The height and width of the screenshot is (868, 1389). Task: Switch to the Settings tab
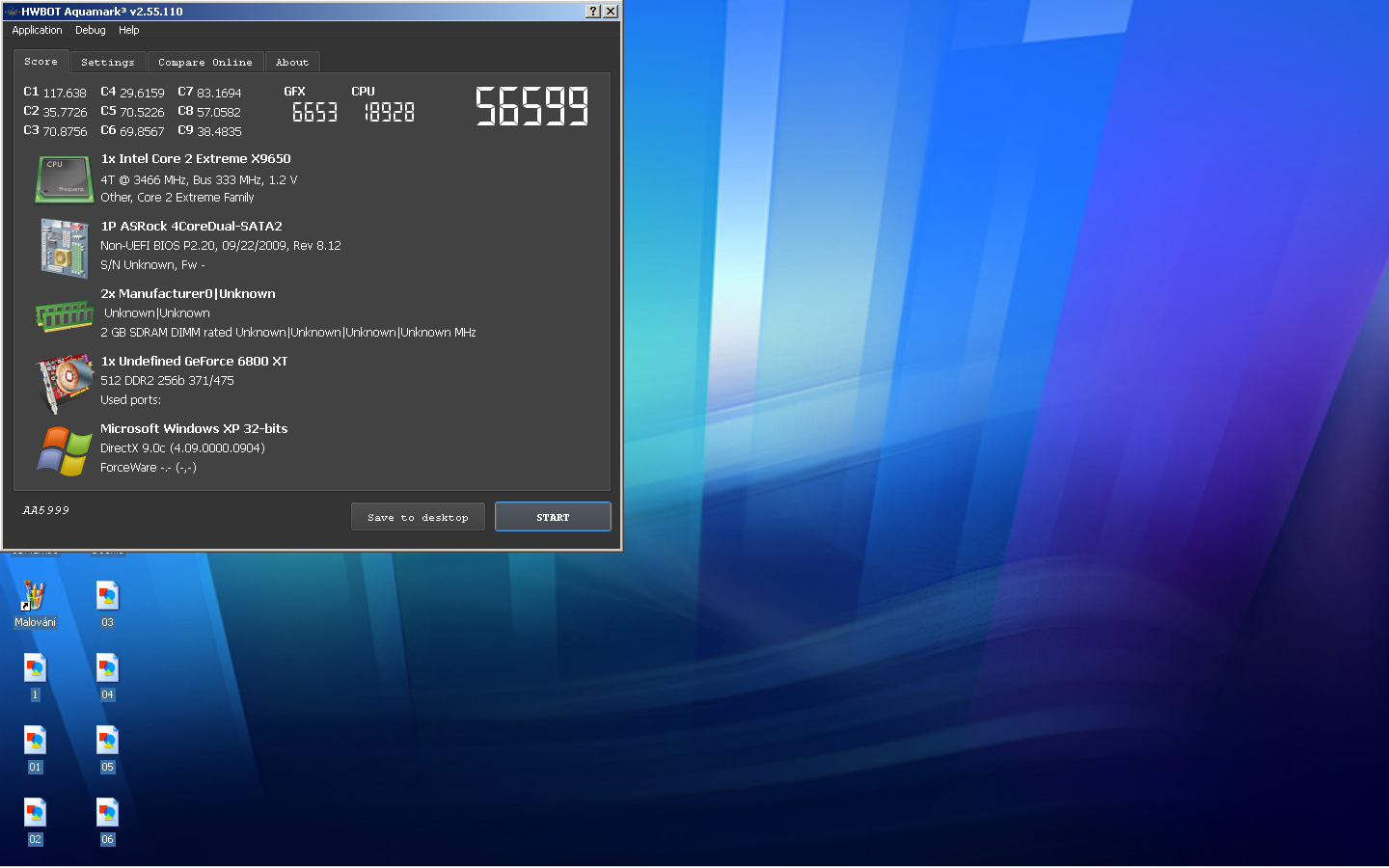108,63
